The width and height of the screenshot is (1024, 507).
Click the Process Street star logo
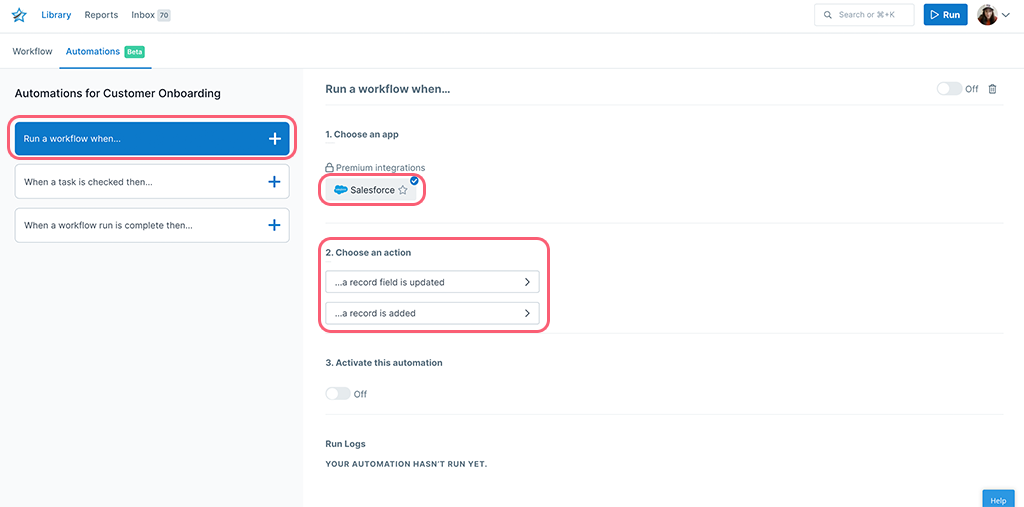(x=19, y=15)
